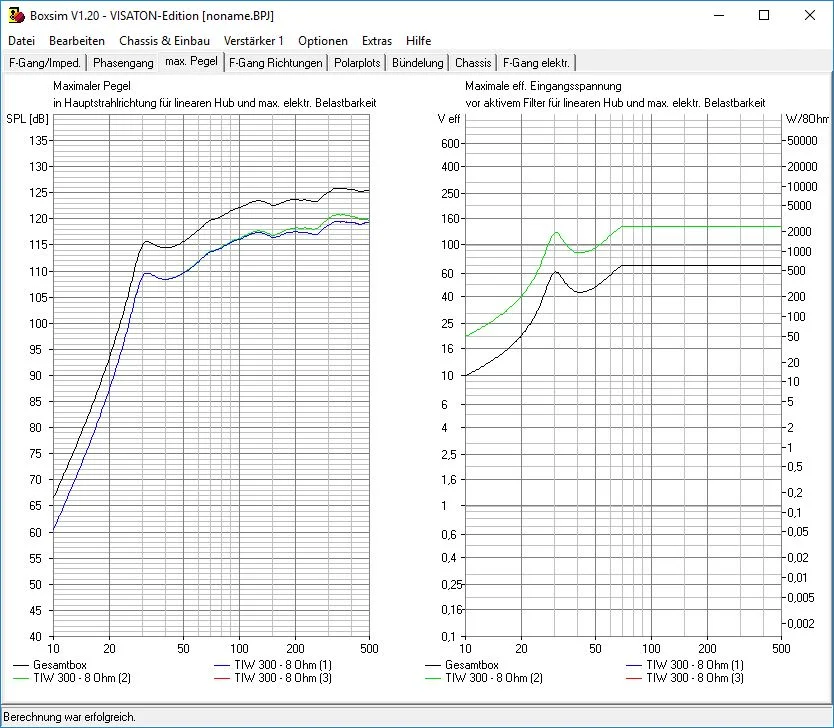The height and width of the screenshot is (728, 834).
Task: Open the Extras menu
Action: pyautogui.click(x=377, y=41)
